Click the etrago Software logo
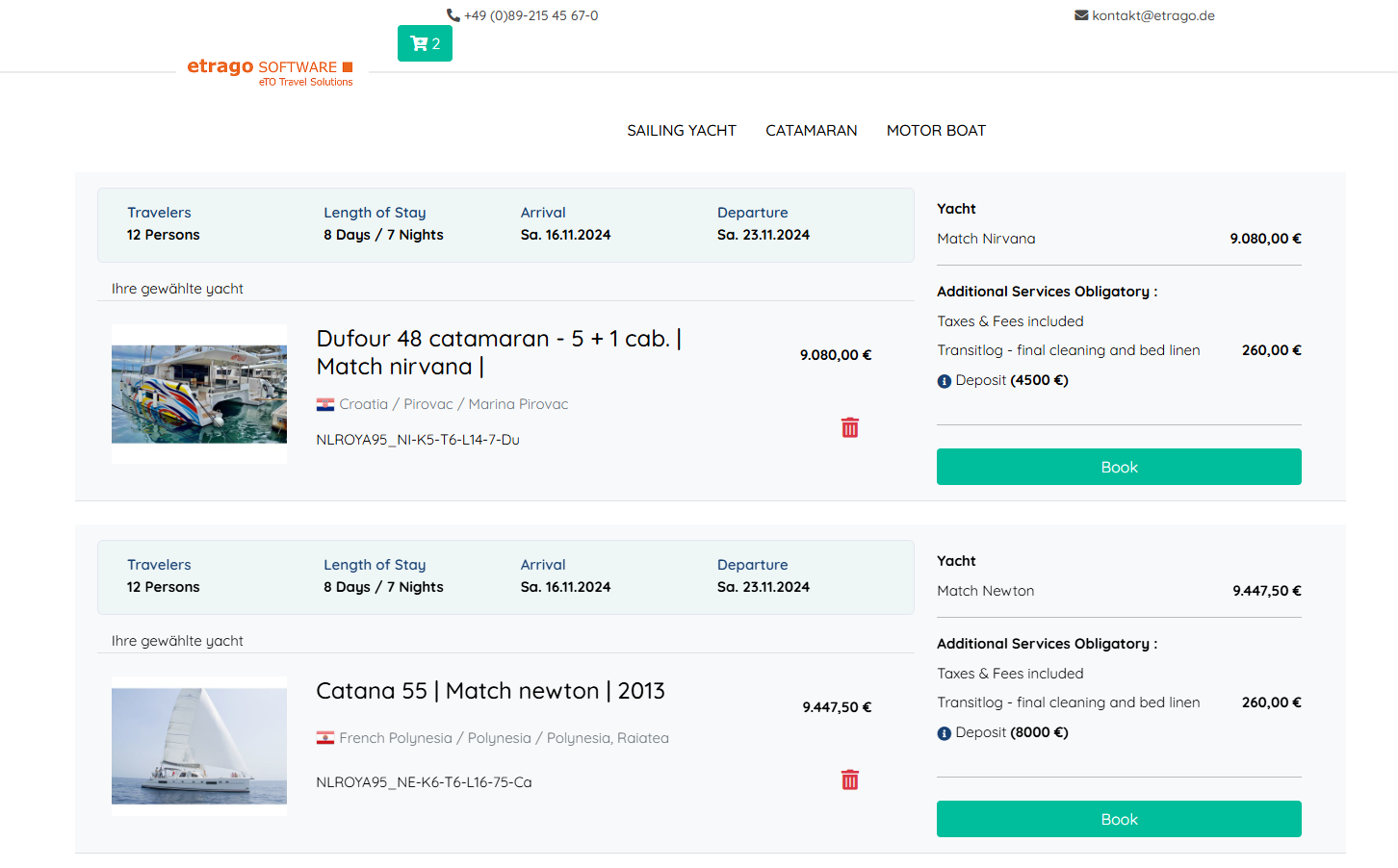The image size is (1398, 868). tap(271, 71)
